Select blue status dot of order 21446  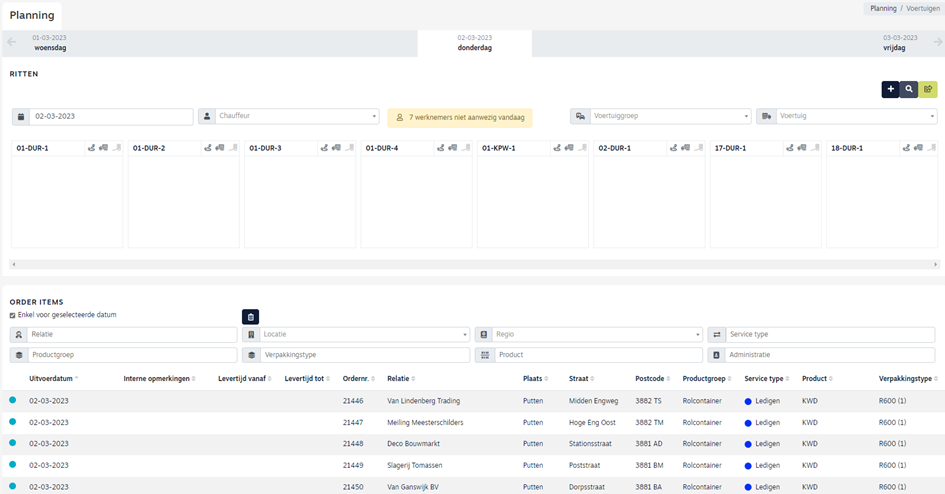click(13, 400)
